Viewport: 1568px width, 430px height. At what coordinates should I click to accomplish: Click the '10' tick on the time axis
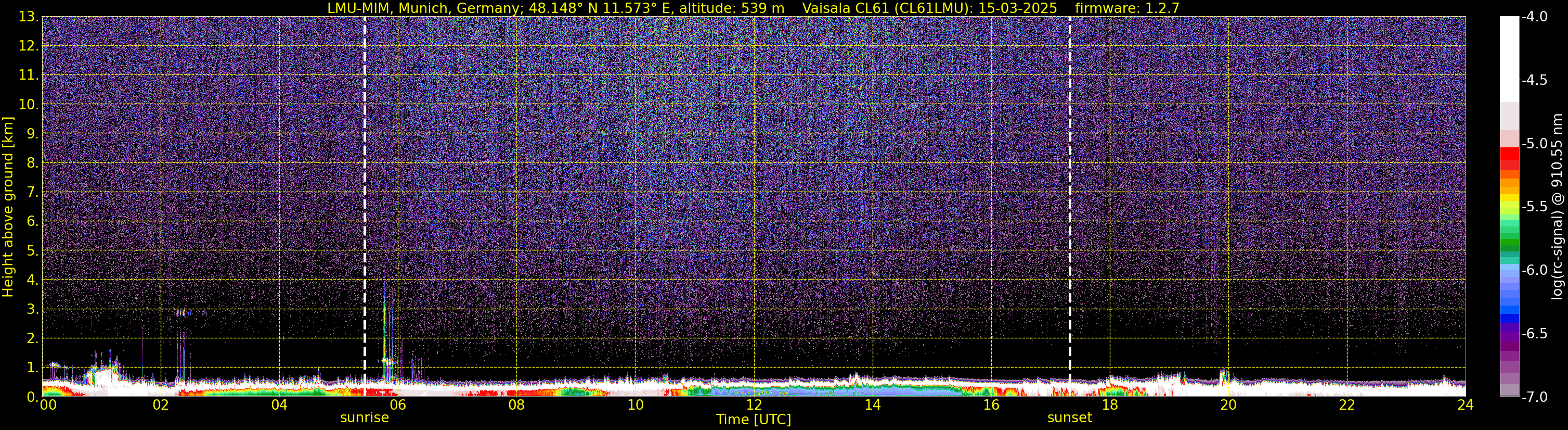point(635,405)
